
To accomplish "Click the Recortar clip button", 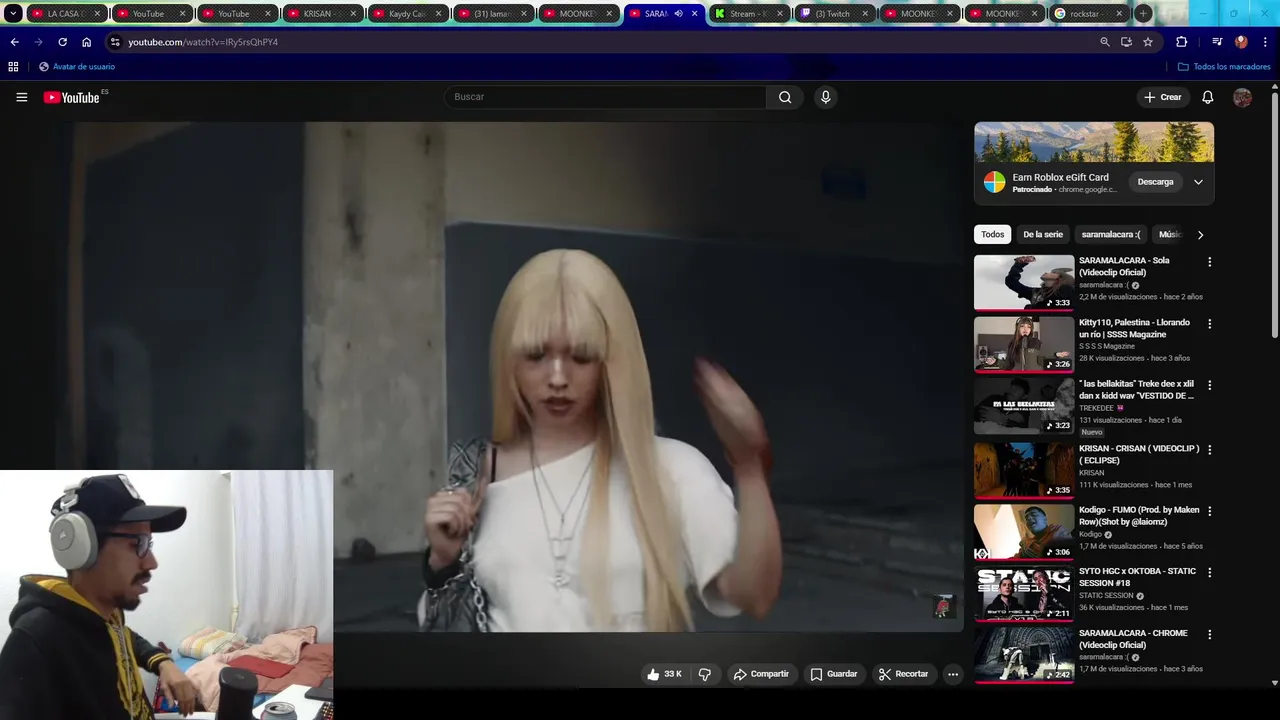I will pyautogui.click(x=904, y=674).
